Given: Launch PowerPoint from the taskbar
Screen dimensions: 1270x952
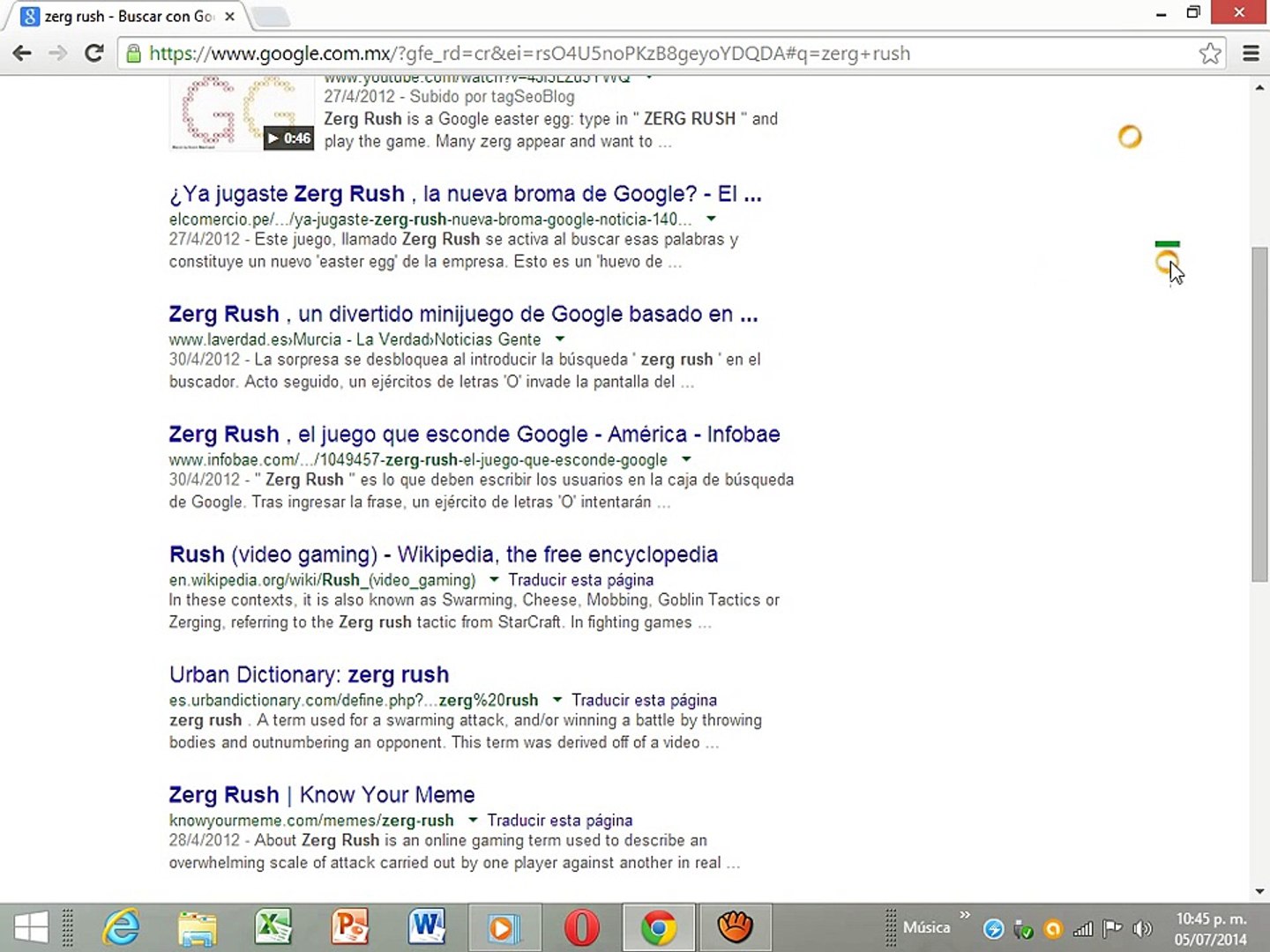Looking at the screenshot, I should (350, 927).
